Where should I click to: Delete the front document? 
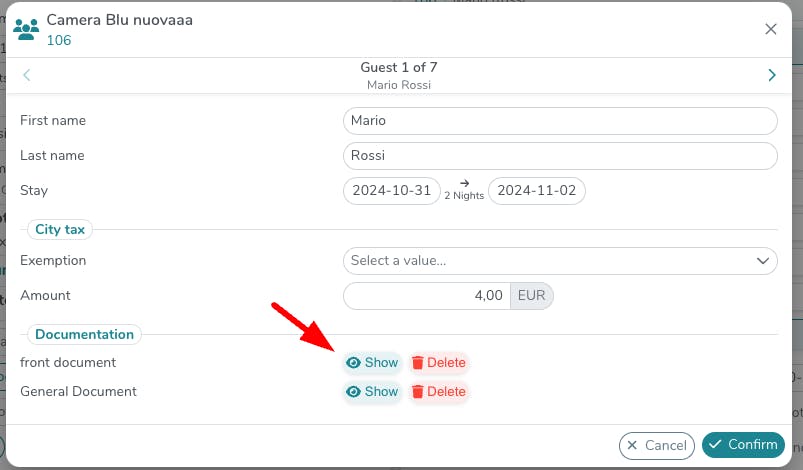click(x=438, y=363)
